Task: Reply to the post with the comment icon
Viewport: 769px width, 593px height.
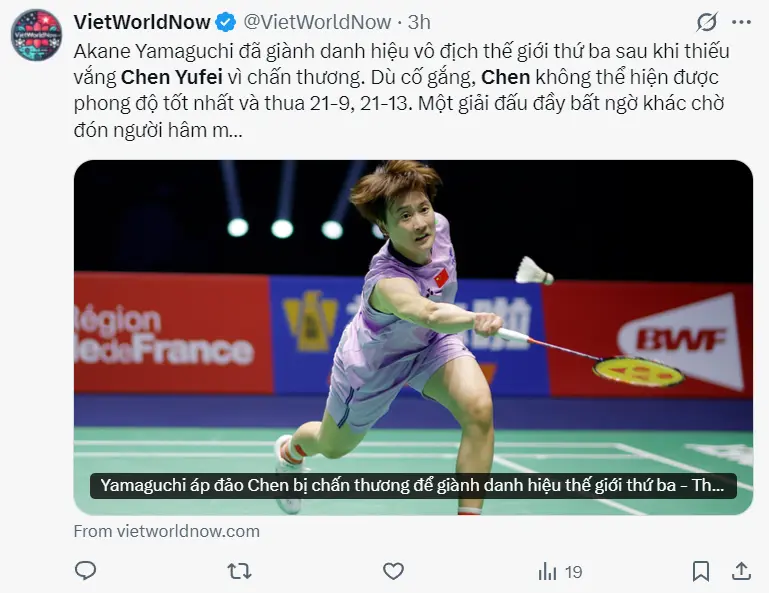Action: click(85, 571)
